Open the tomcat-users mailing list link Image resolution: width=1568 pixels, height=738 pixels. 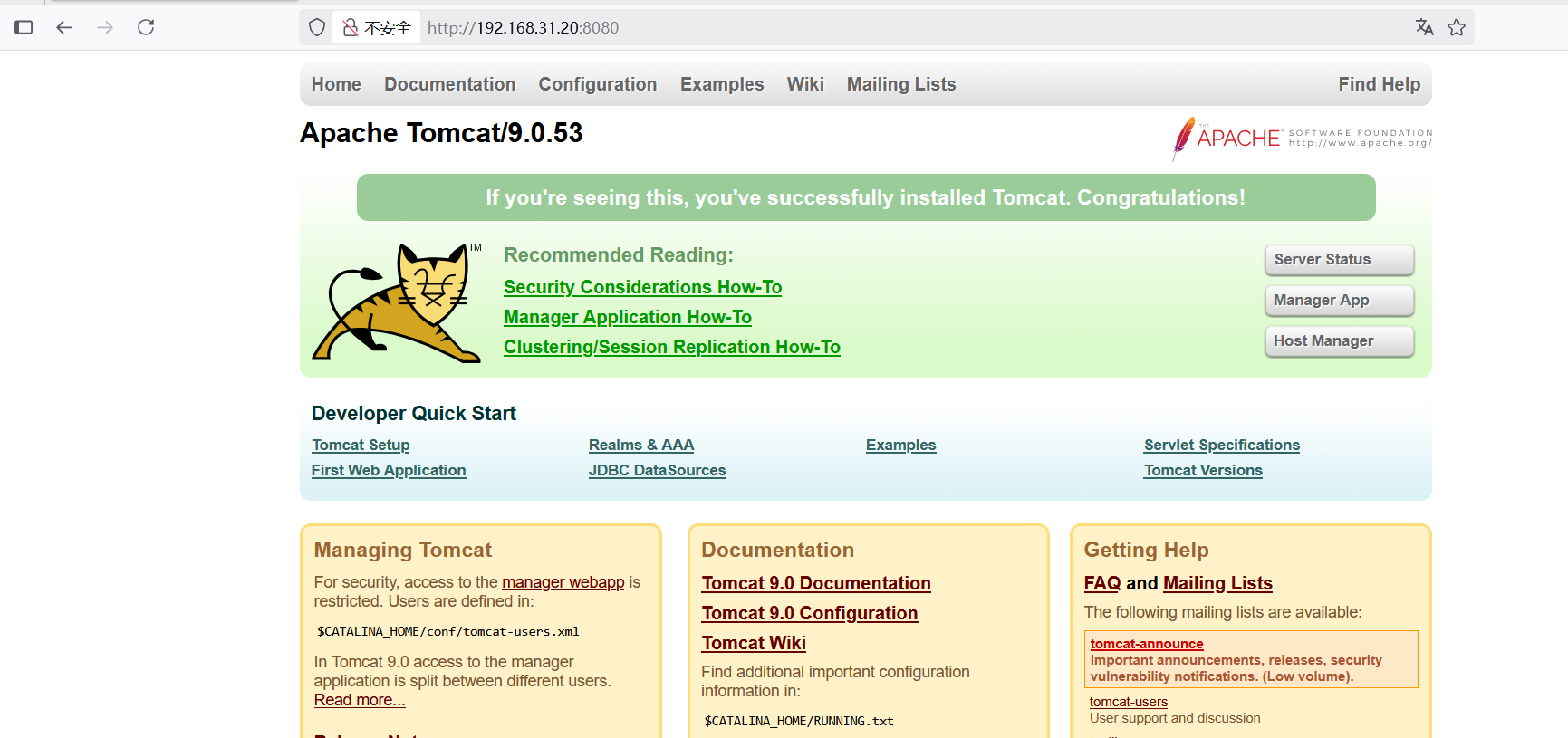click(1129, 702)
